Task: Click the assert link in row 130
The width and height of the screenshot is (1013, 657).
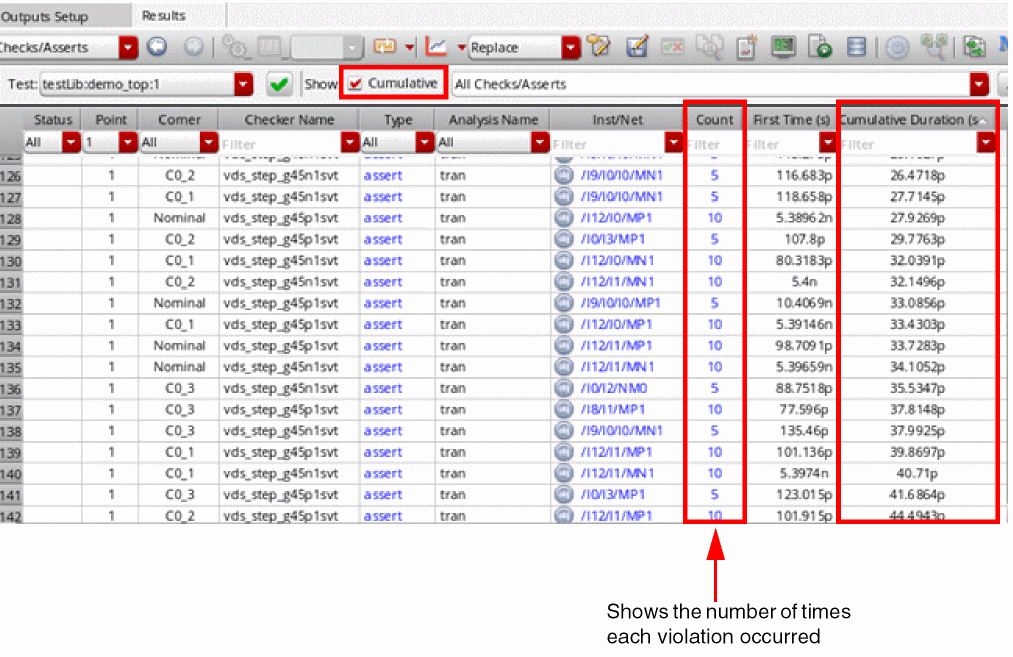Action: 383,261
